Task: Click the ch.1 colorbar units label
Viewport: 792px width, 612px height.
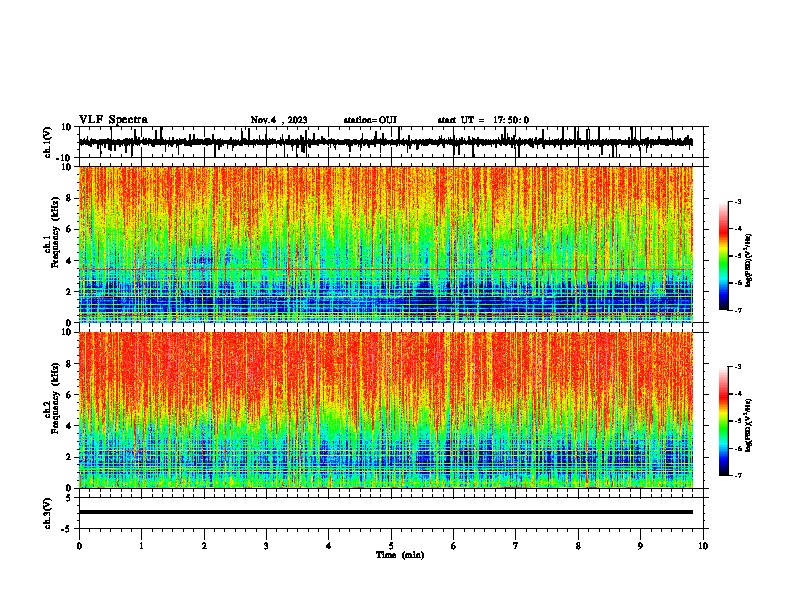Action: [x=748, y=261]
